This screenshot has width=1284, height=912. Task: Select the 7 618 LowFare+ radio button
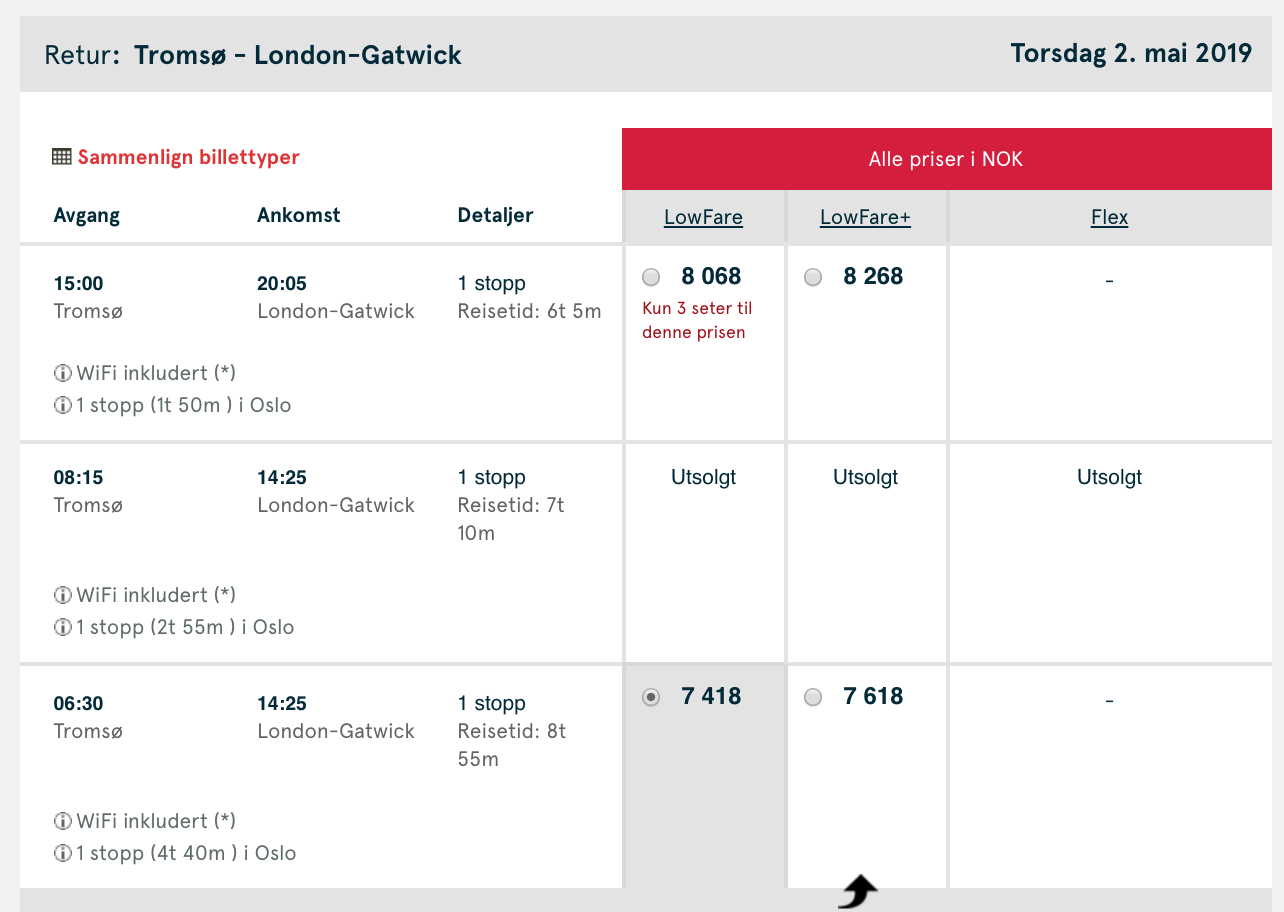click(x=813, y=697)
